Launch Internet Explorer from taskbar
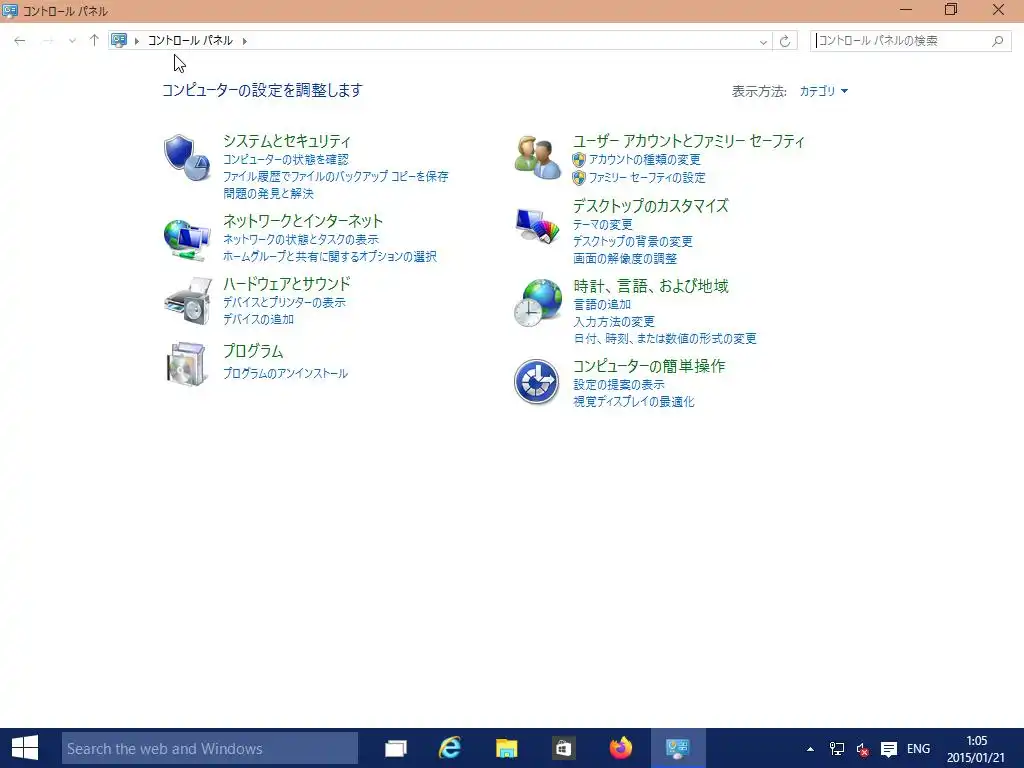The width and height of the screenshot is (1024, 768). (x=451, y=748)
